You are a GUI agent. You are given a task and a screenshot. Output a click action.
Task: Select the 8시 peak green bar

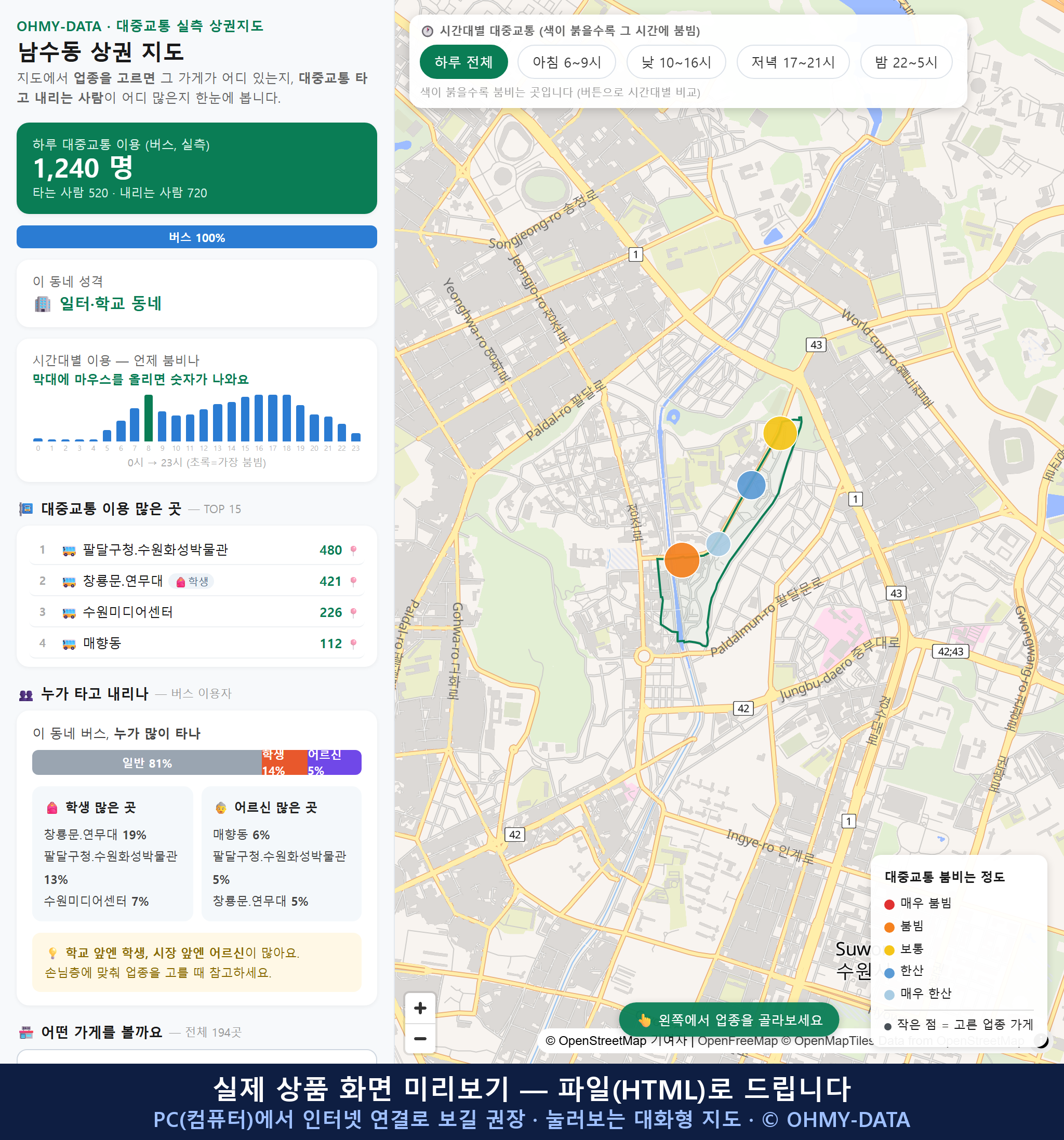click(149, 418)
